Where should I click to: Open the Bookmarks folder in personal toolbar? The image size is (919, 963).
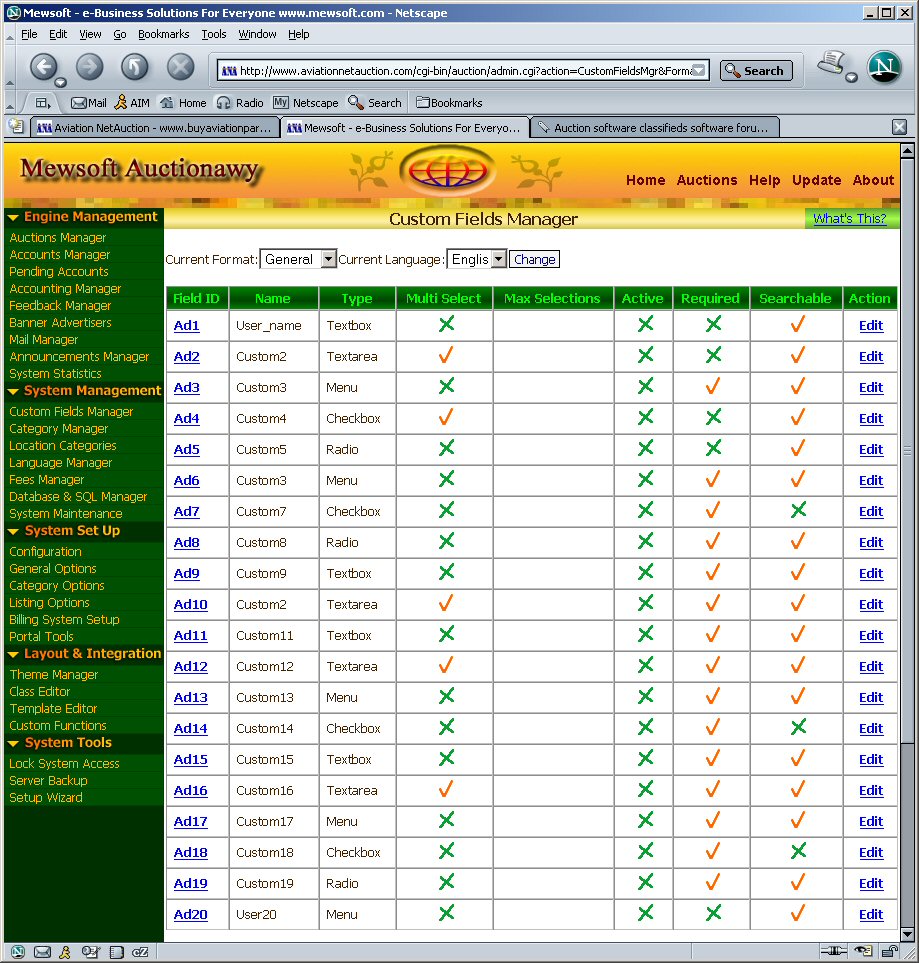(x=449, y=103)
